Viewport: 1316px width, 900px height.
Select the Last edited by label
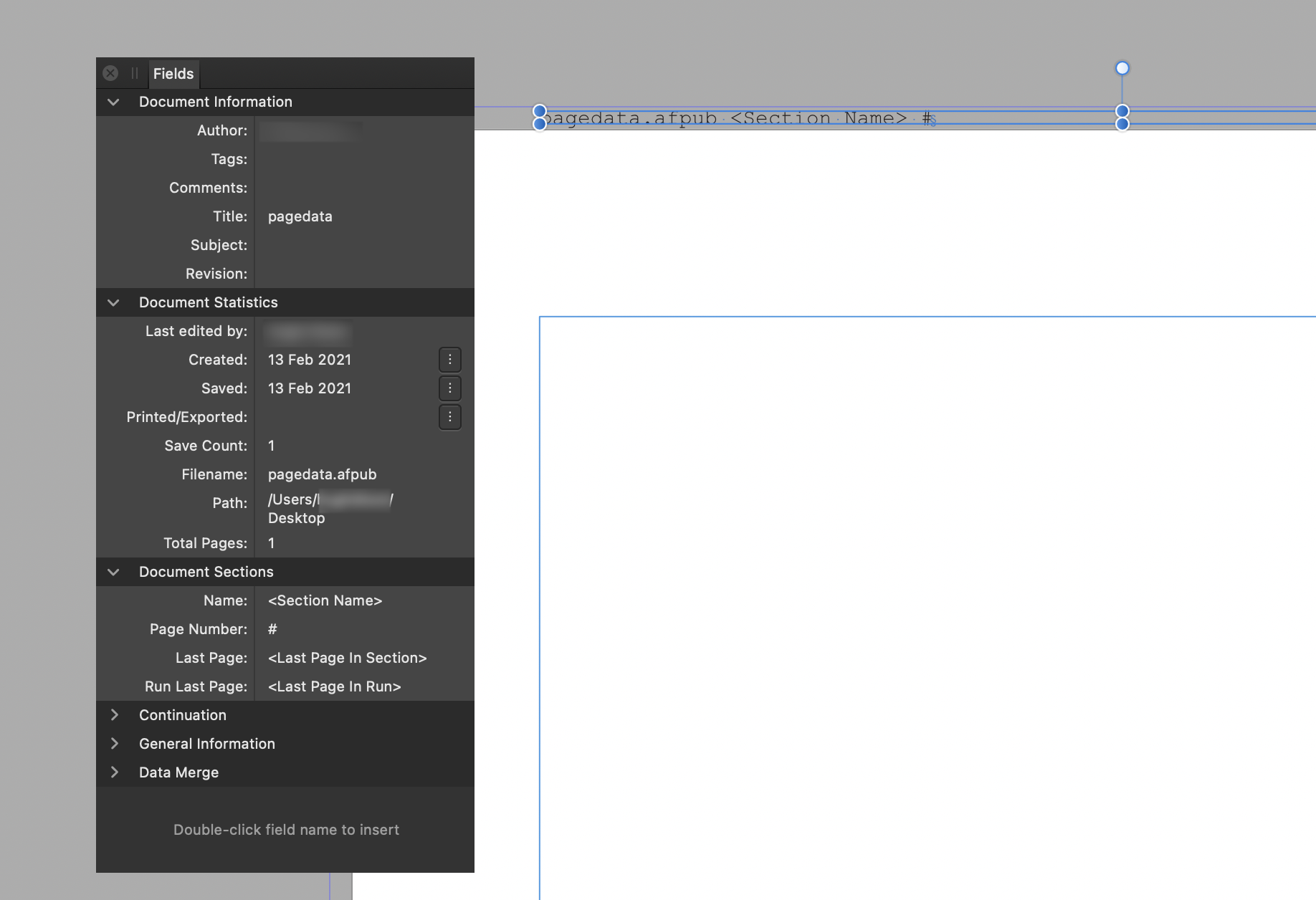[196, 331]
